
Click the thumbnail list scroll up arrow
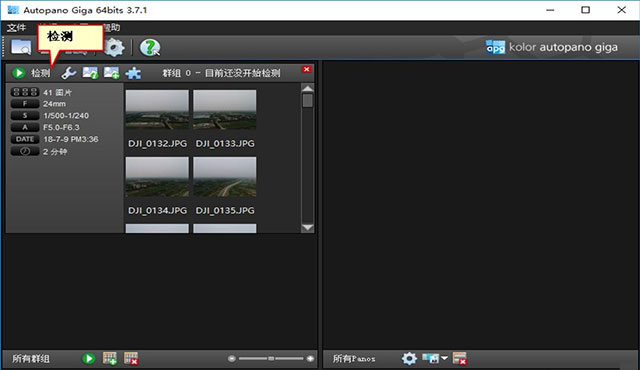(x=307, y=89)
